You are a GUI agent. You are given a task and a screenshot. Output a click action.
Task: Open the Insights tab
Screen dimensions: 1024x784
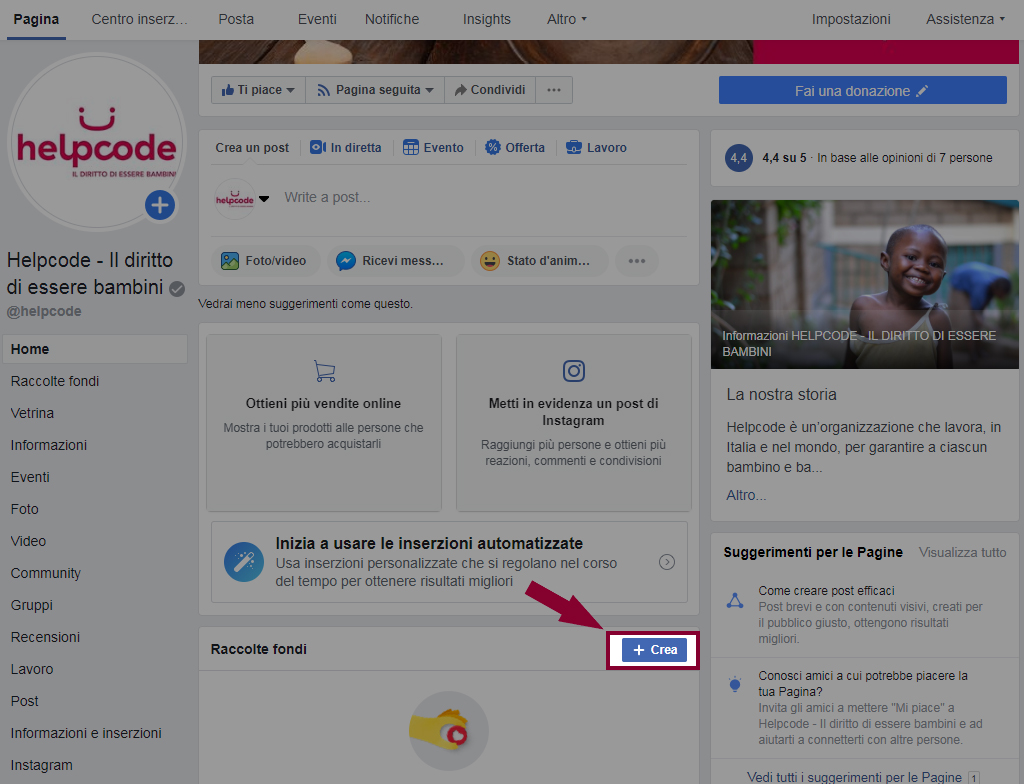[x=487, y=20]
